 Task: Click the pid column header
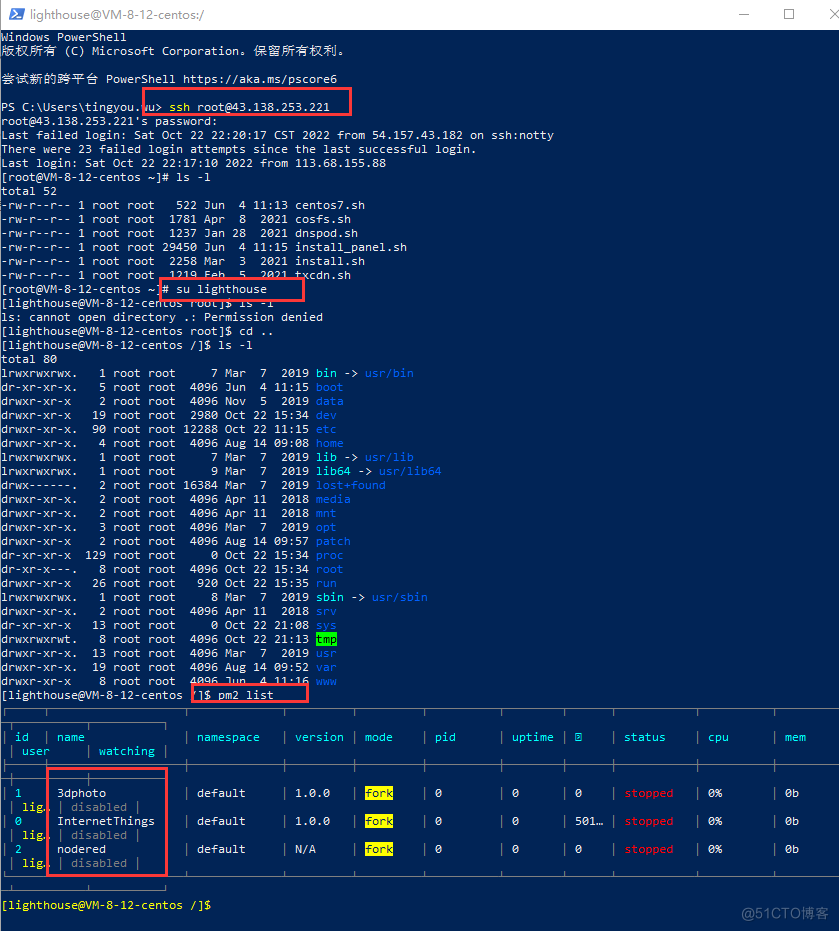pos(445,737)
